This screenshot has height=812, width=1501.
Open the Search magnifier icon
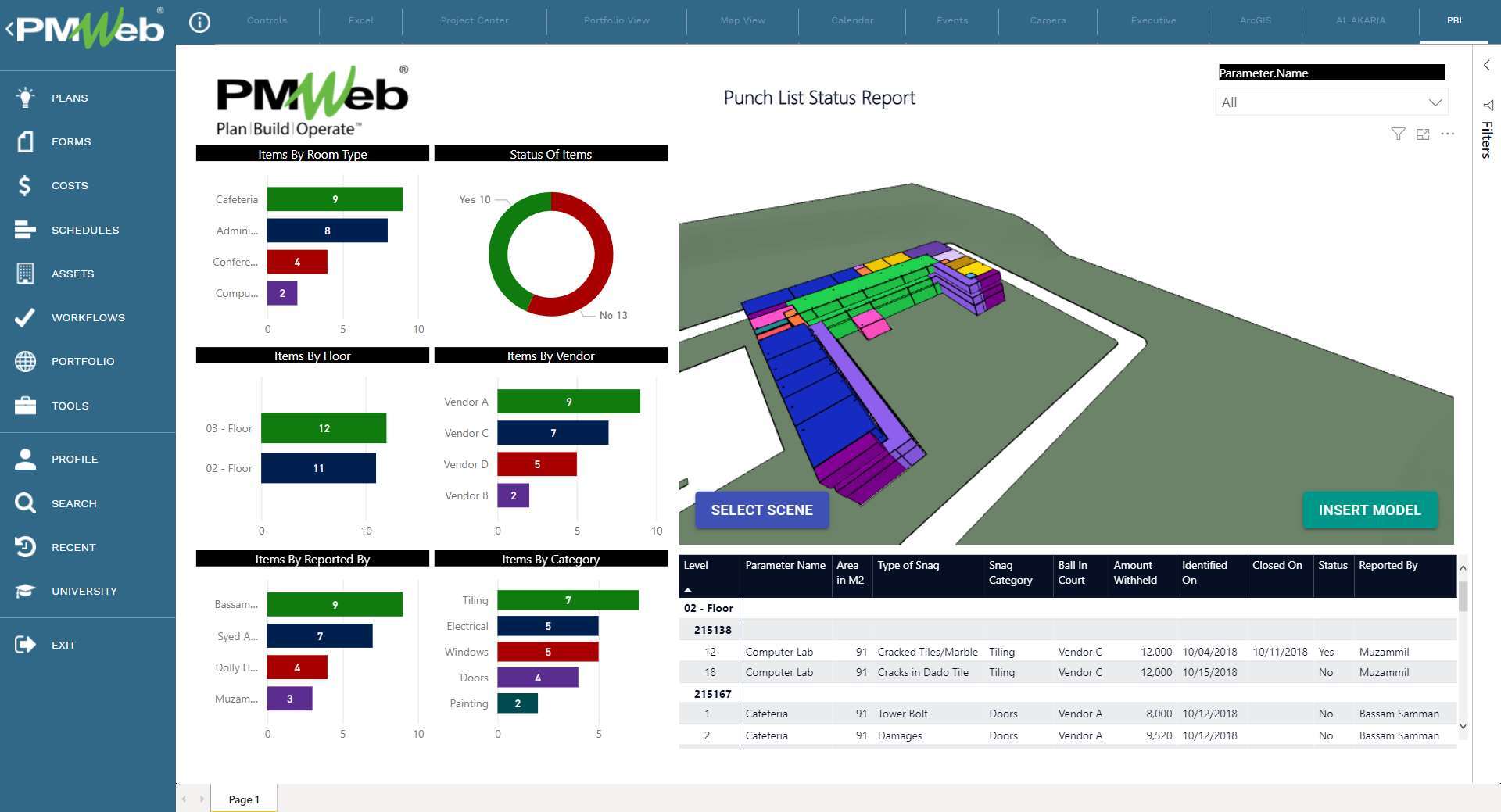tap(25, 503)
